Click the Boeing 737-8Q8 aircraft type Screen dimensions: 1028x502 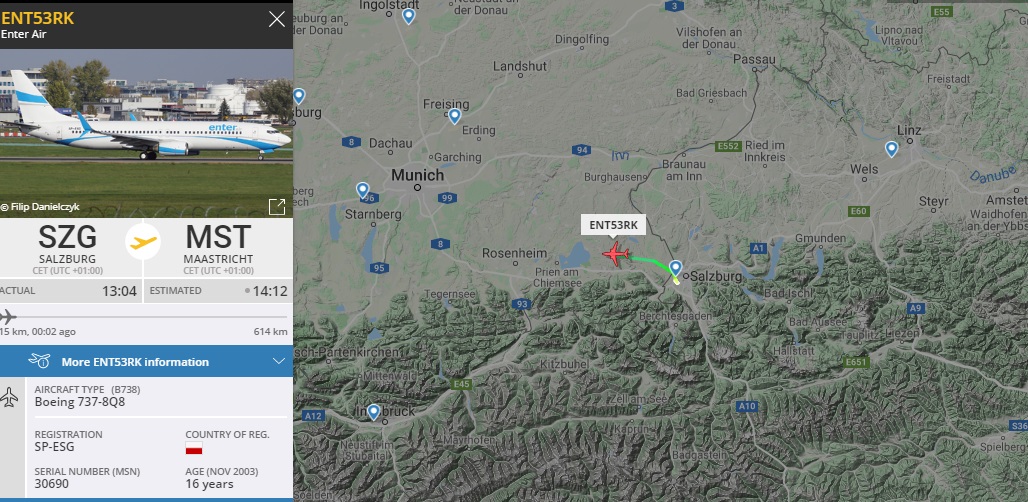[x=79, y=402]
